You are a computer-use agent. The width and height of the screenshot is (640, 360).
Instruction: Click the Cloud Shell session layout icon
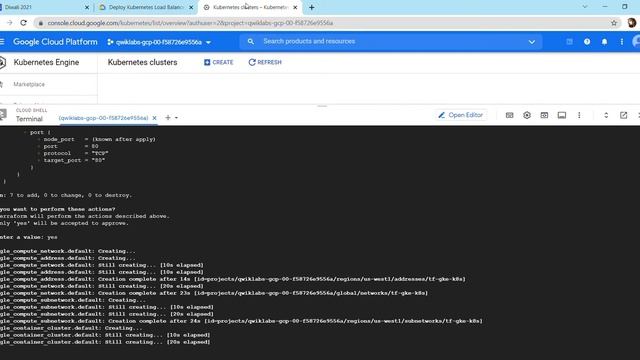click(x=562, y=115)
